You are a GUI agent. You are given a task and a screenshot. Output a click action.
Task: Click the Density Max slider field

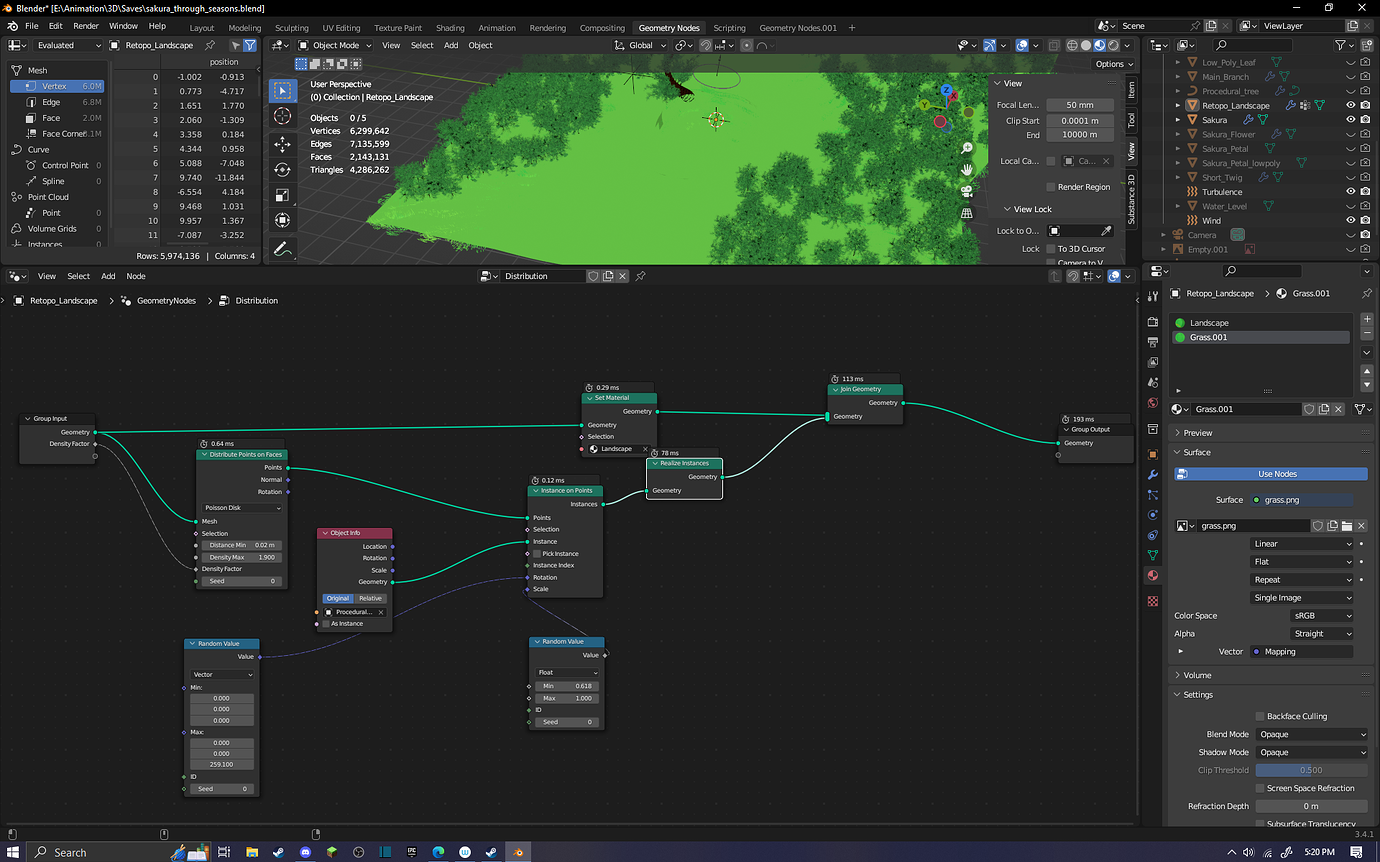(242, 557)
